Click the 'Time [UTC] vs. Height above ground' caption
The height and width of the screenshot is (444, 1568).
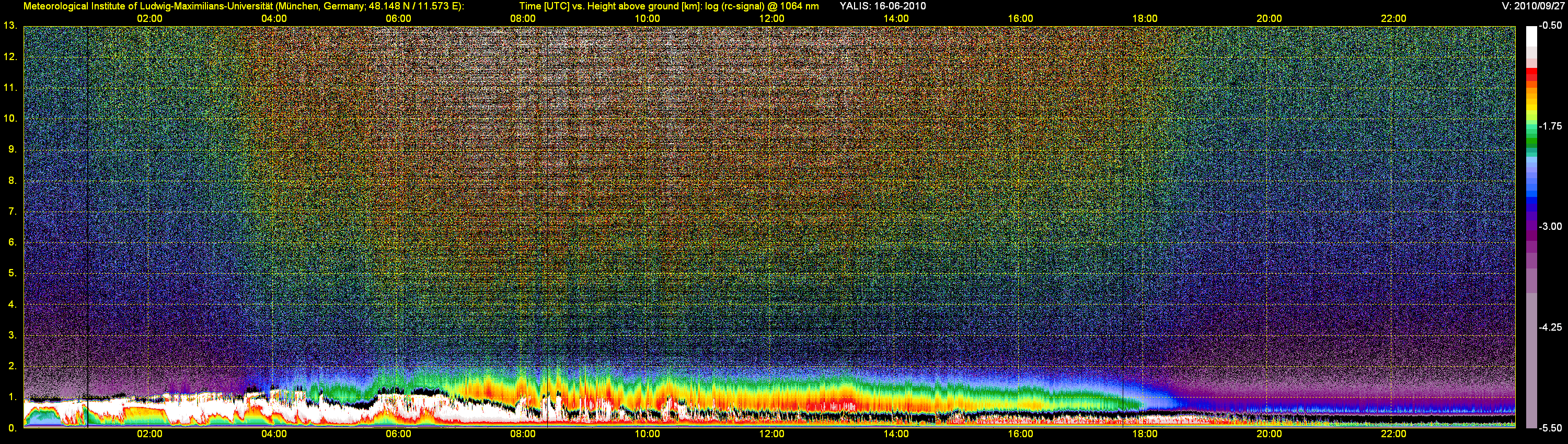click(669, 6)
